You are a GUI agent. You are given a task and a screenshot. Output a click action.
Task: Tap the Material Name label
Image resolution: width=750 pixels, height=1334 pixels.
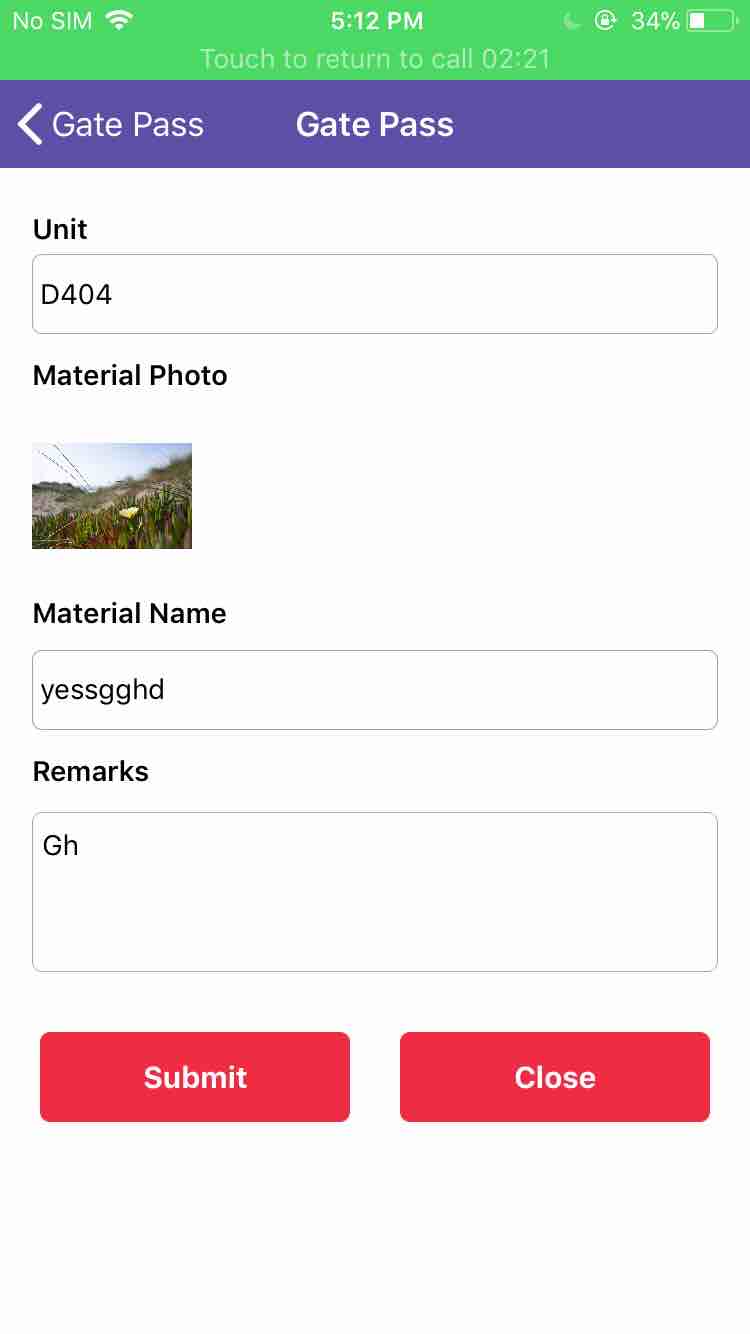pyautogui.click(x=130, y=614)
